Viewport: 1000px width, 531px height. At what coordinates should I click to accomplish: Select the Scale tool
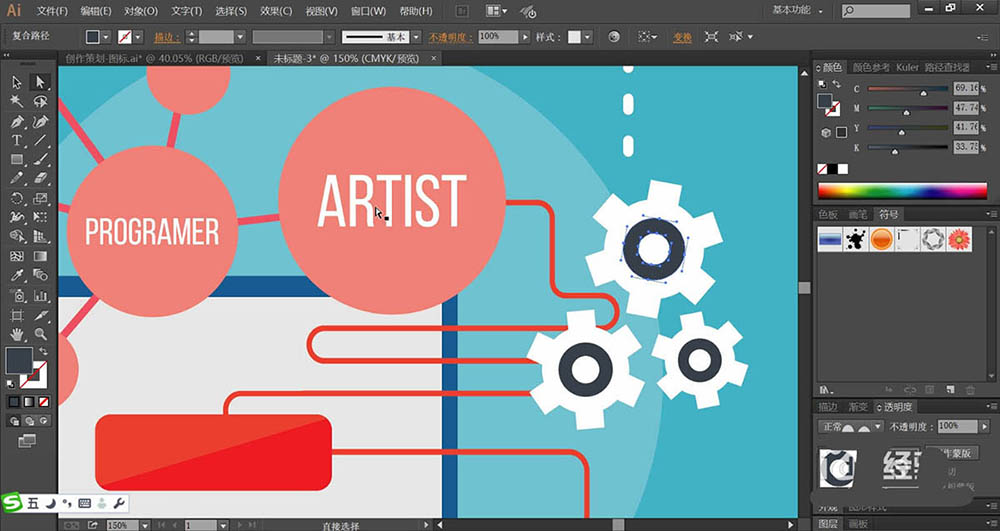(x=40, y=198)
